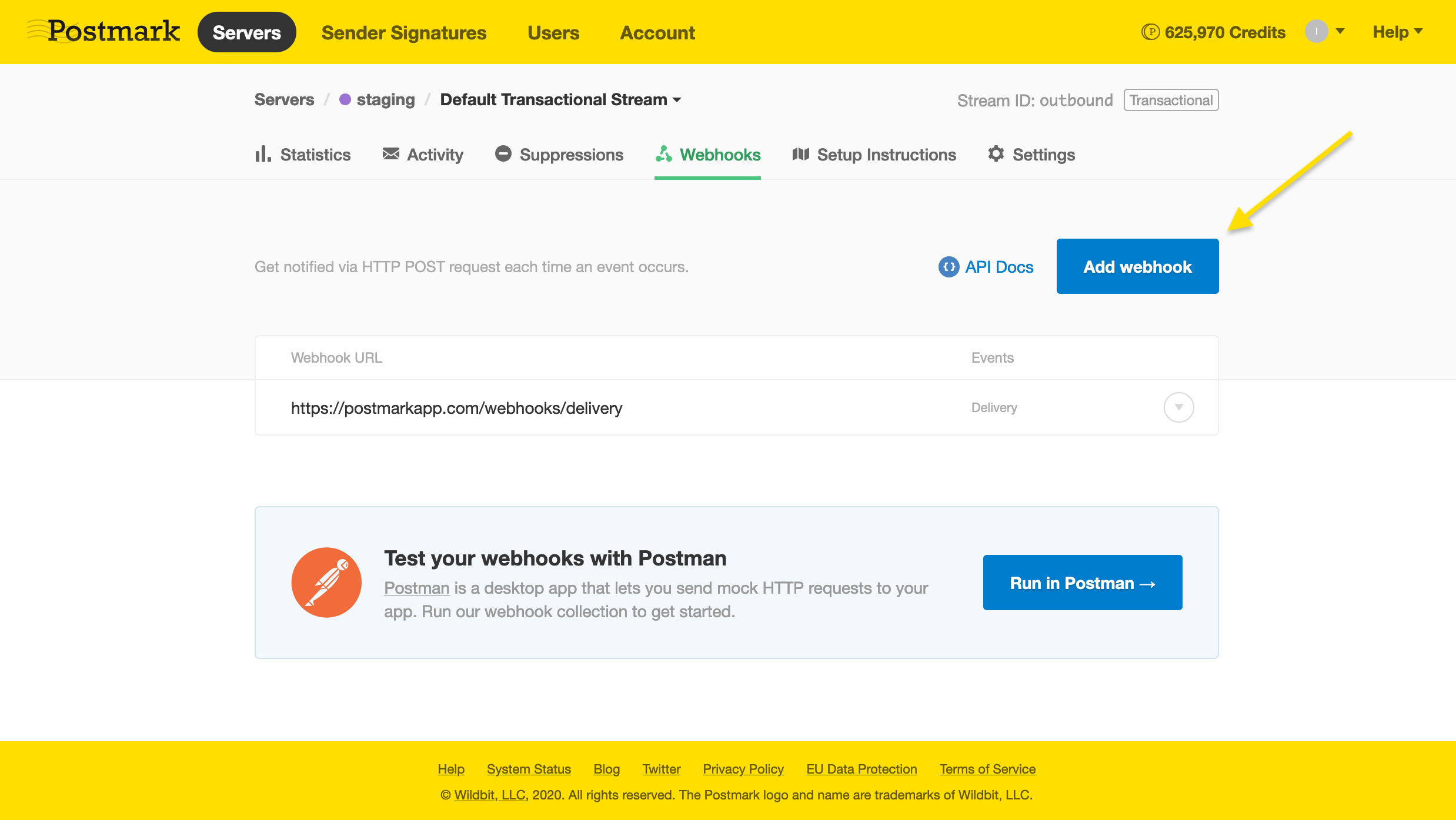Click the Statistics bar chart icon
1456x820 pixels.
(x=263, y=154)
